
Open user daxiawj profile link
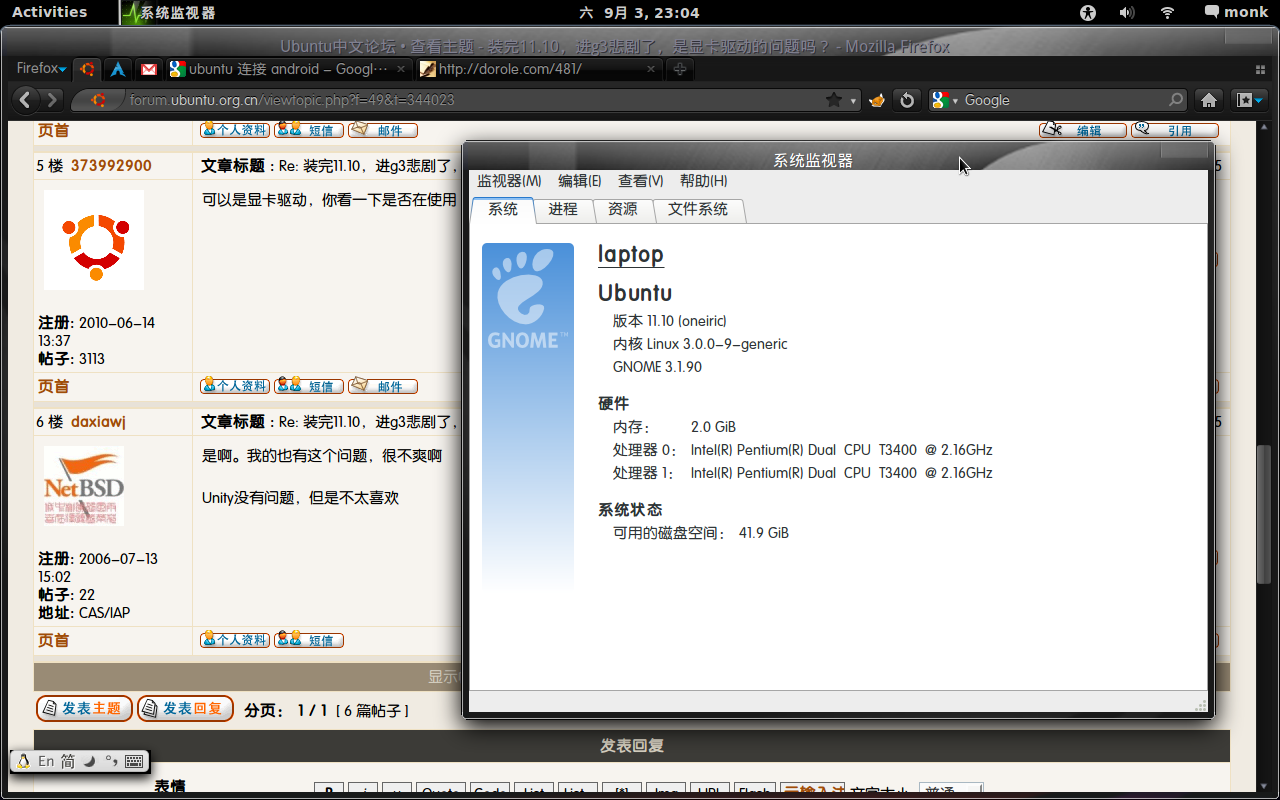pos(98,422)
